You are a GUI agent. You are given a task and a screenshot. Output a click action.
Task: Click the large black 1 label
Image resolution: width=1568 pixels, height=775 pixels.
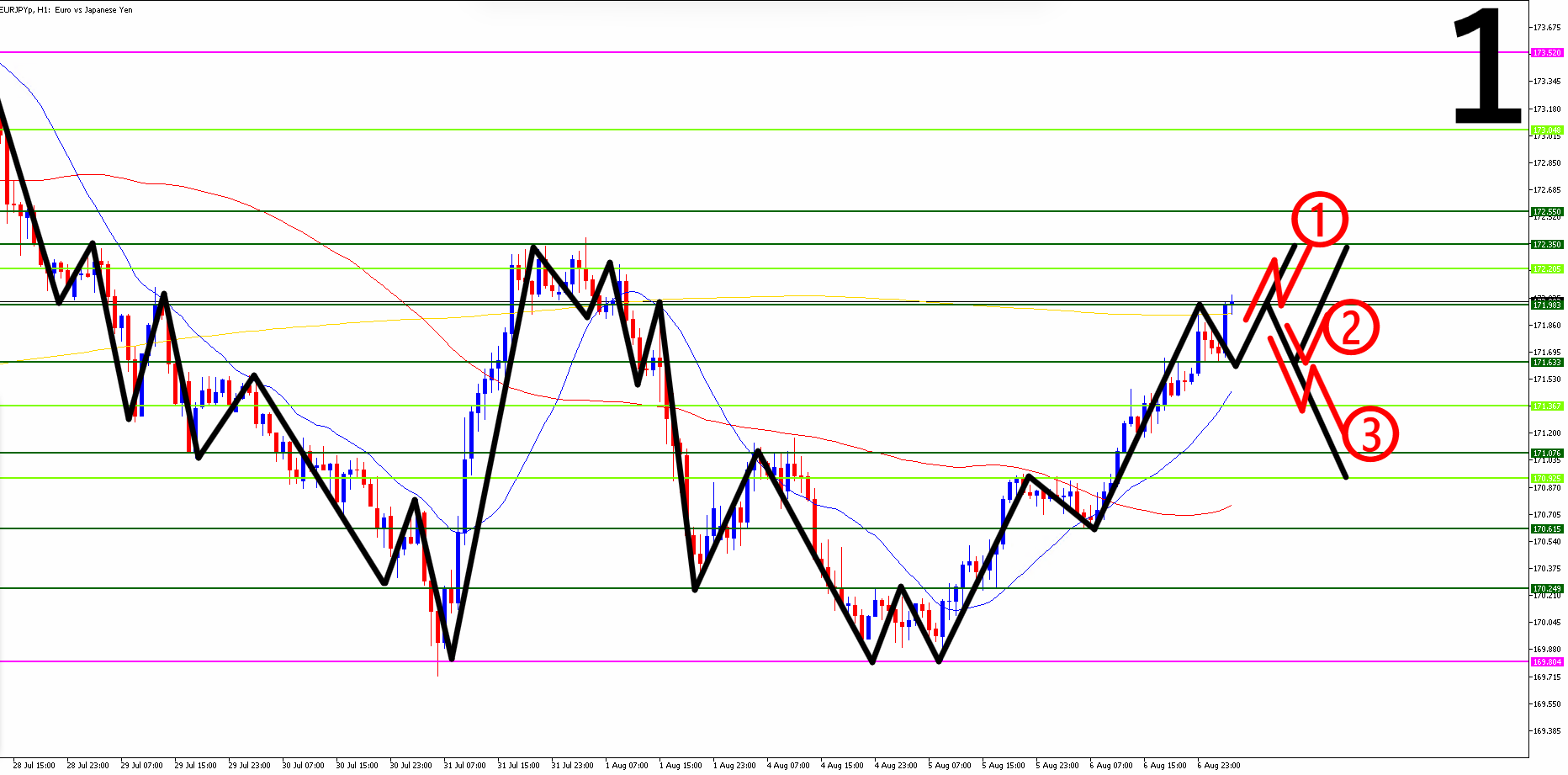[1486, 67]
